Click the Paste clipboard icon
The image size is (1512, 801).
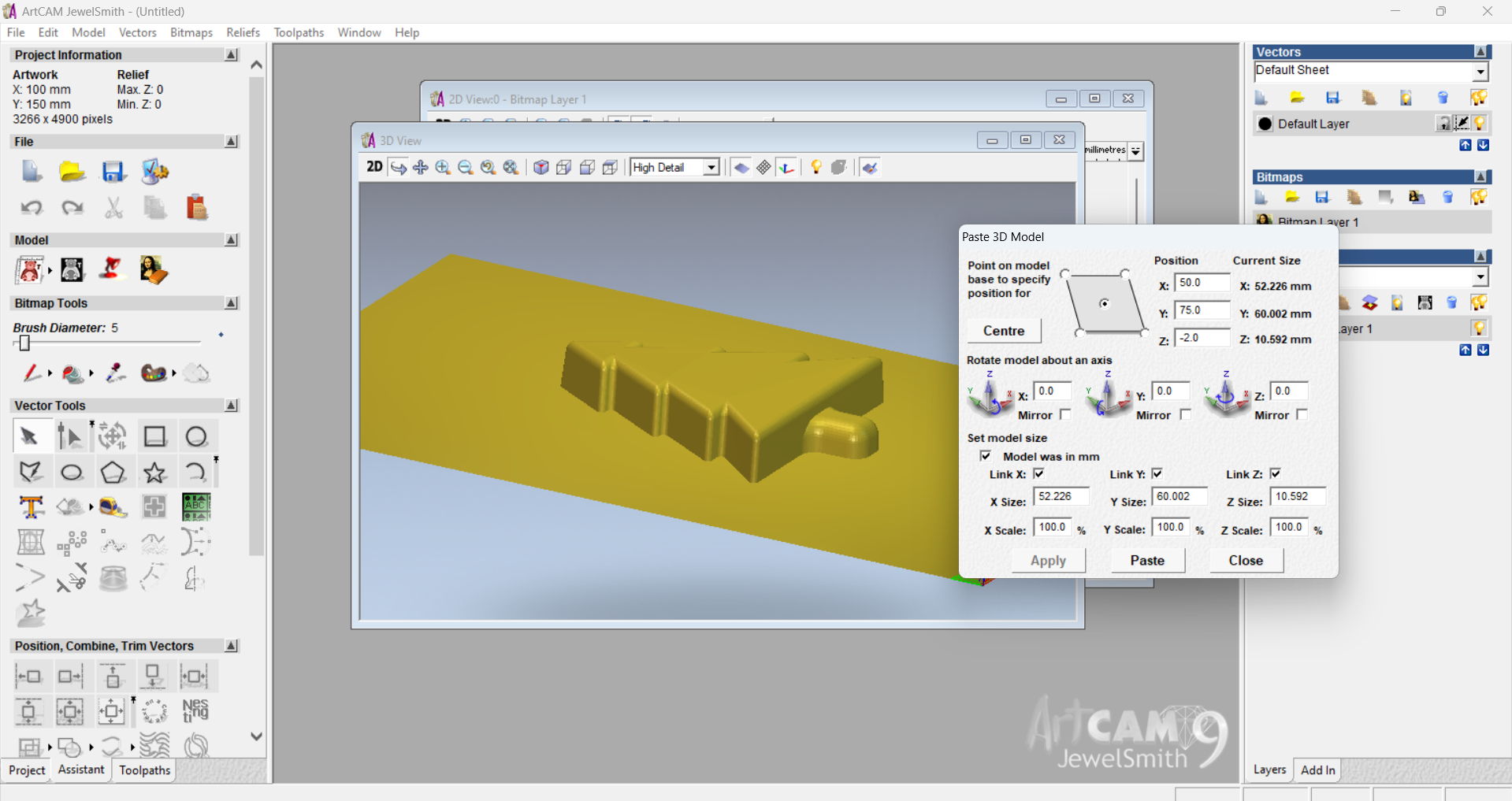[196, 207]
